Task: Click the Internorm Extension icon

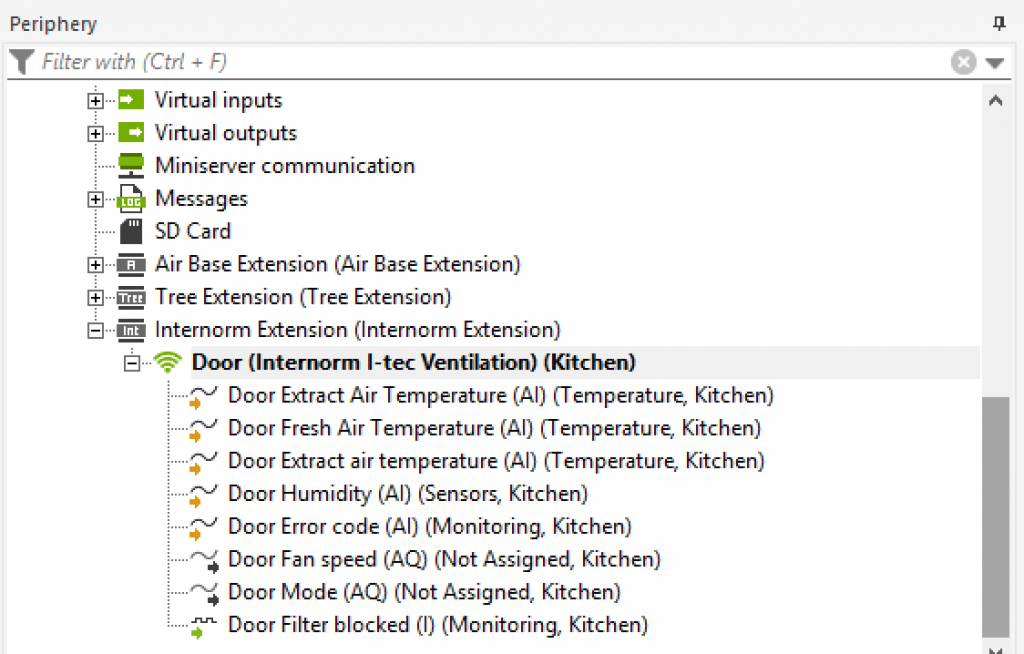Action: (130, 330)
